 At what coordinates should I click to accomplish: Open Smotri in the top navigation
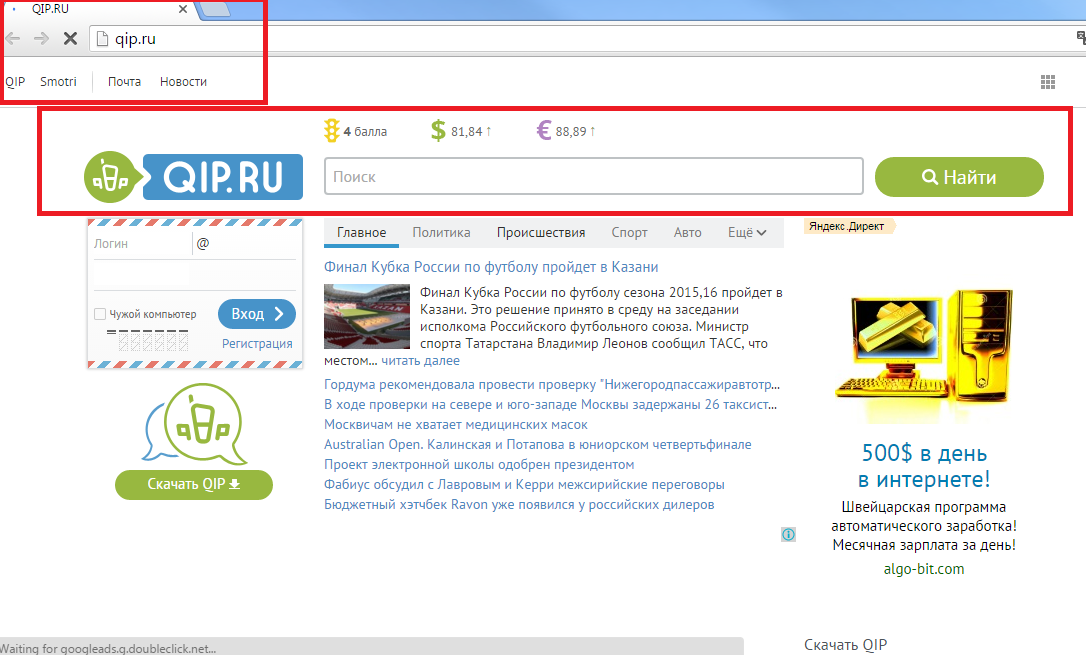click(x=58, y=82)
